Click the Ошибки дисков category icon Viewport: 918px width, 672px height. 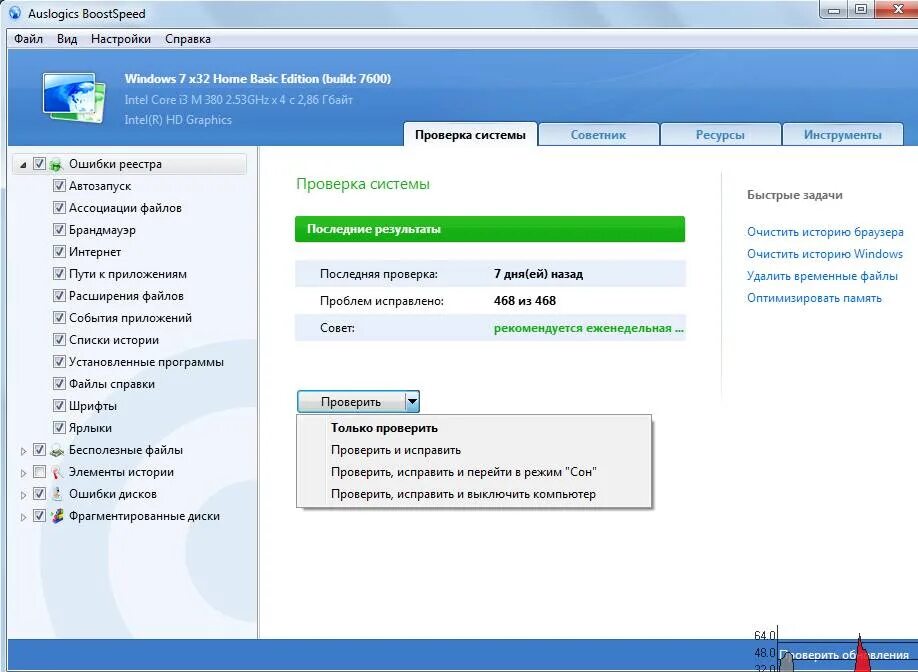56,494
